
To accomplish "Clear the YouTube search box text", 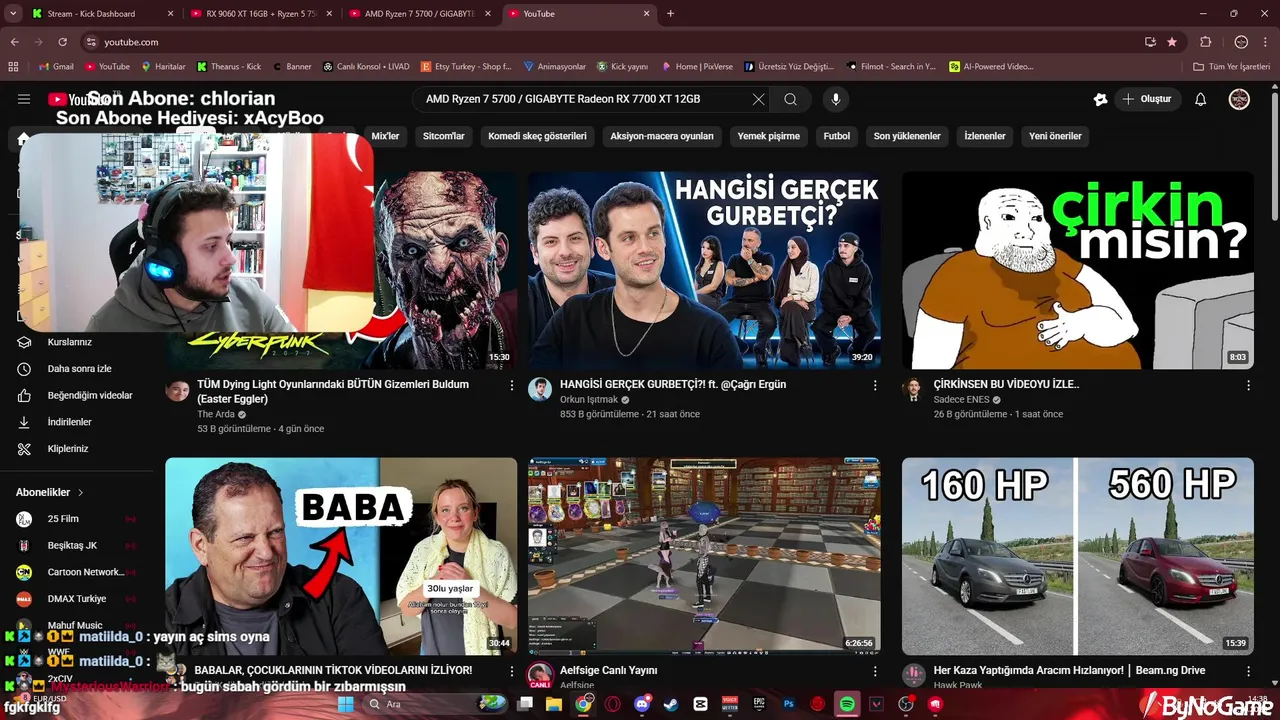I will tap(758, 99).
